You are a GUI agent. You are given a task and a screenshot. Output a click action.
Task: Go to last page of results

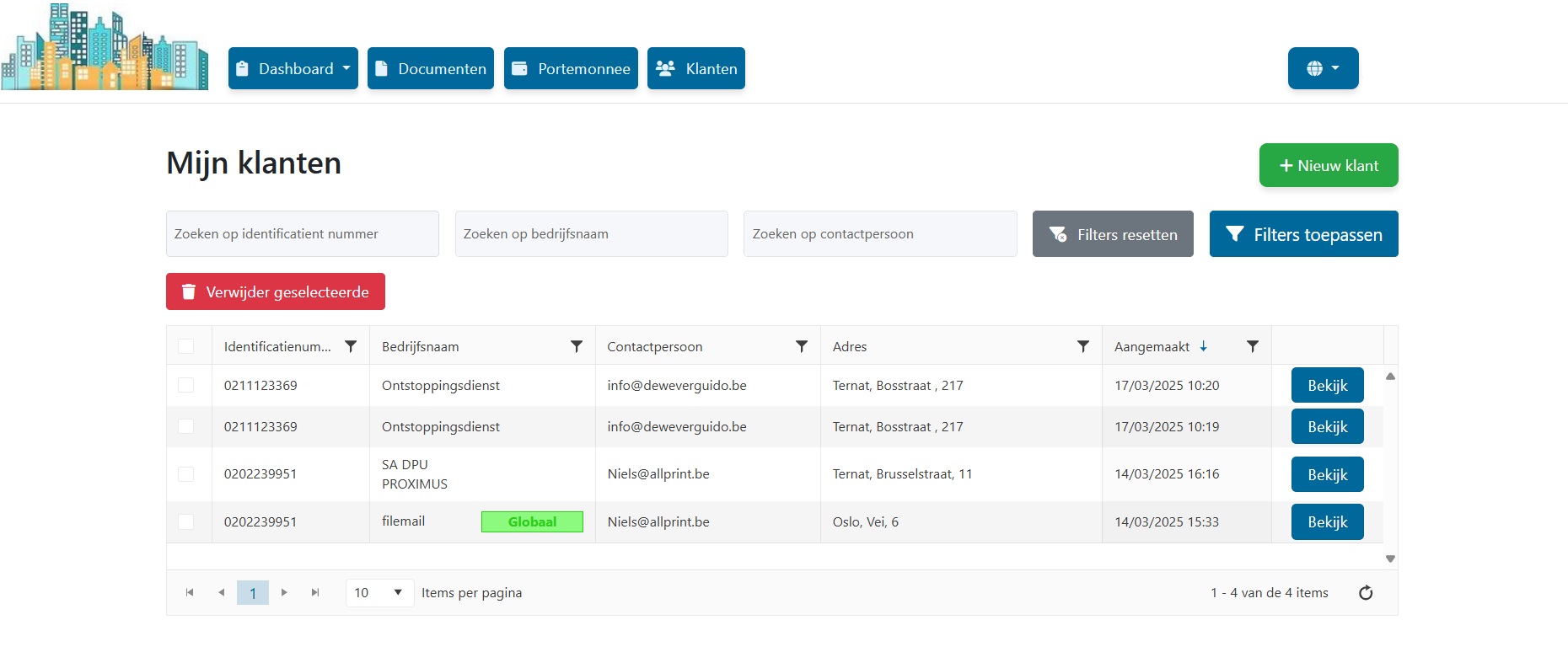pyautogui.click(x=315, y=592)
